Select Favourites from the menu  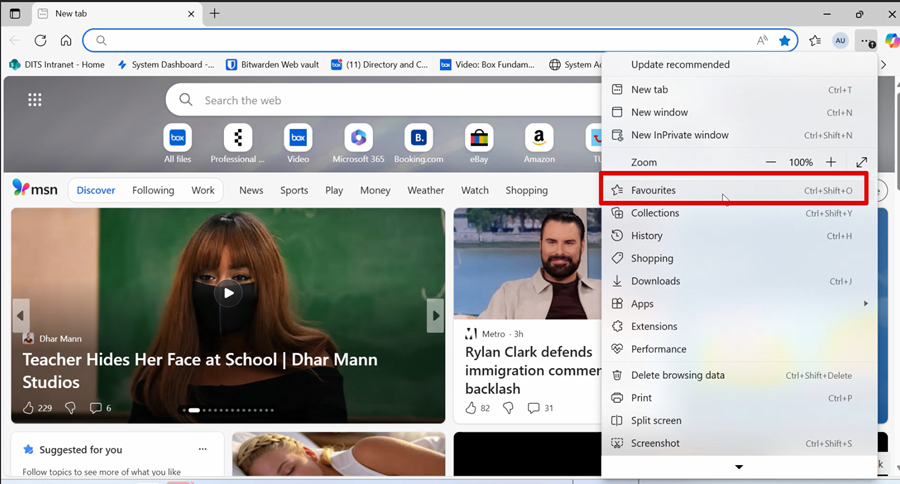[x=653, y=190]
